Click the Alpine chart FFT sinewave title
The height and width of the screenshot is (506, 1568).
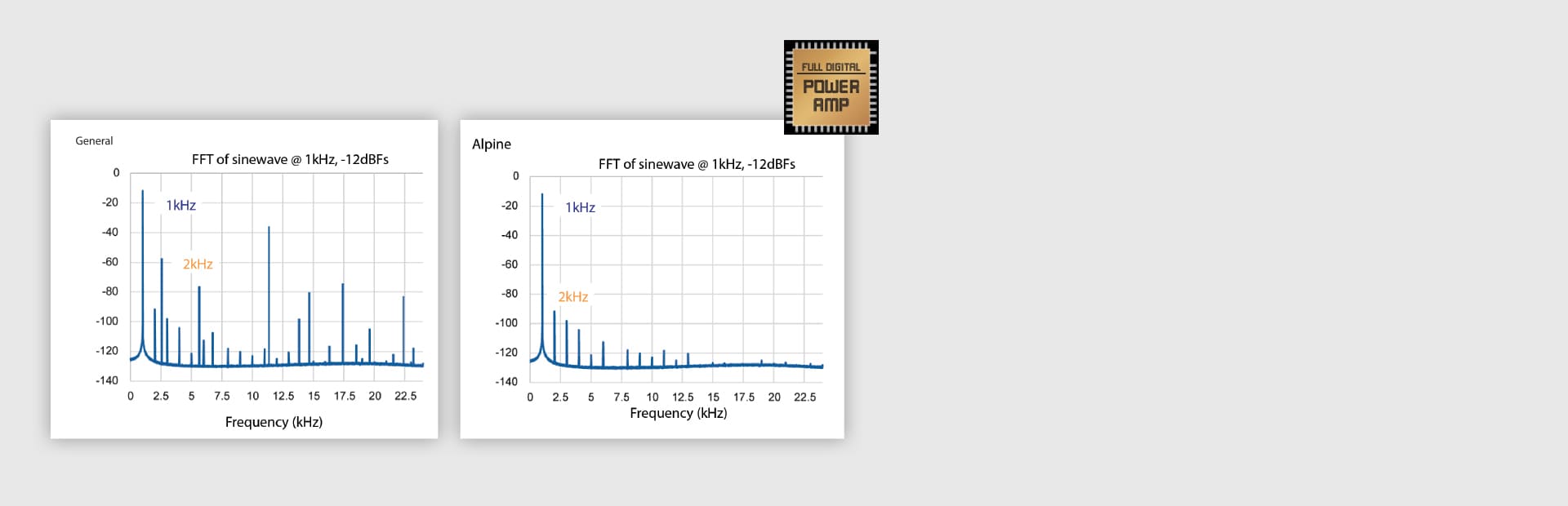[697, 164]
